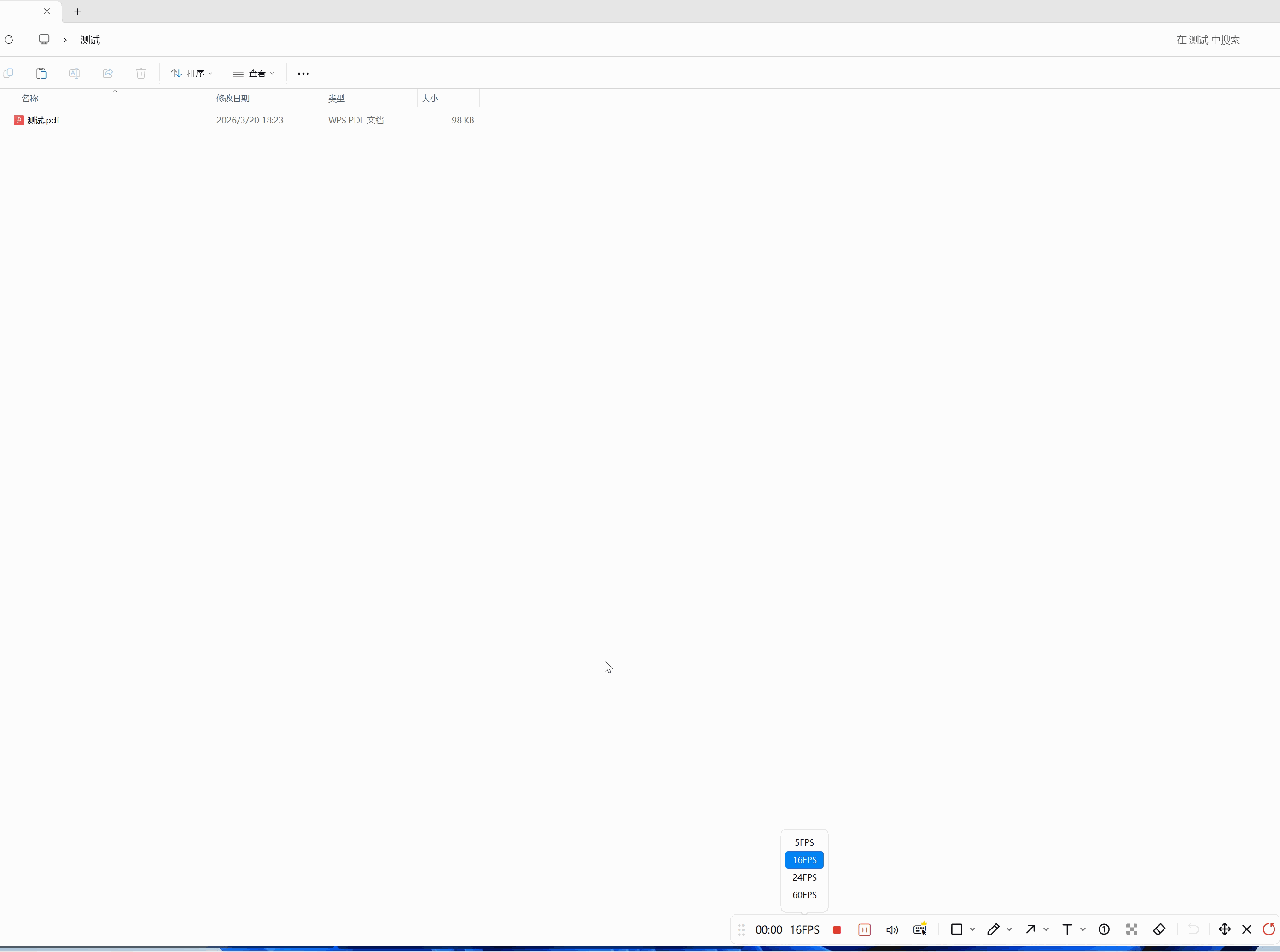Viewport: 1280px width, 952px height.
Task: Select the rectangle drawing tool
Action: pyautogui.click(x=957, y=929)
